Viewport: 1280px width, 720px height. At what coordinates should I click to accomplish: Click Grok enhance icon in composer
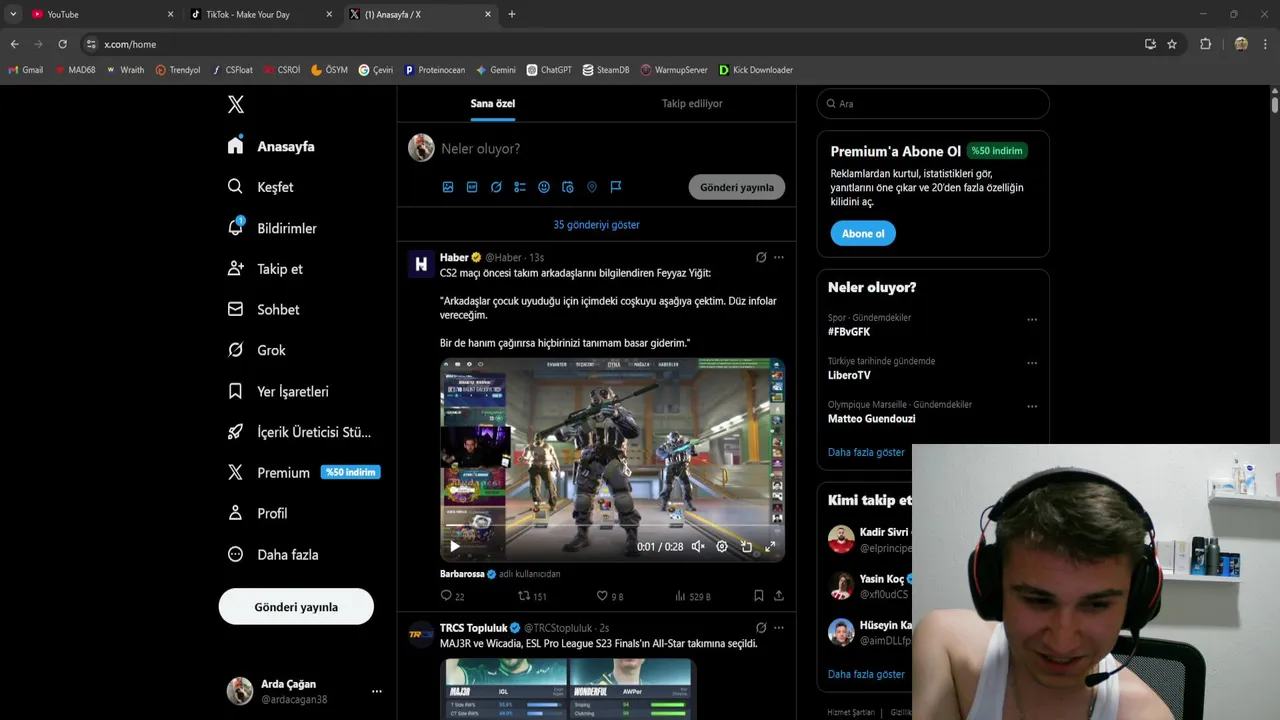point(496,187)
